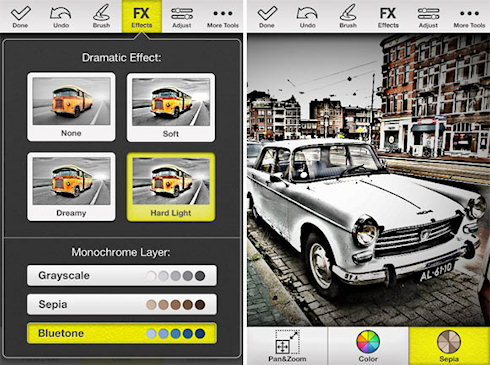Choose the Dreamy dramatic effect
Image resolution: width=490 pixels, height=365 pixels.
71,187
